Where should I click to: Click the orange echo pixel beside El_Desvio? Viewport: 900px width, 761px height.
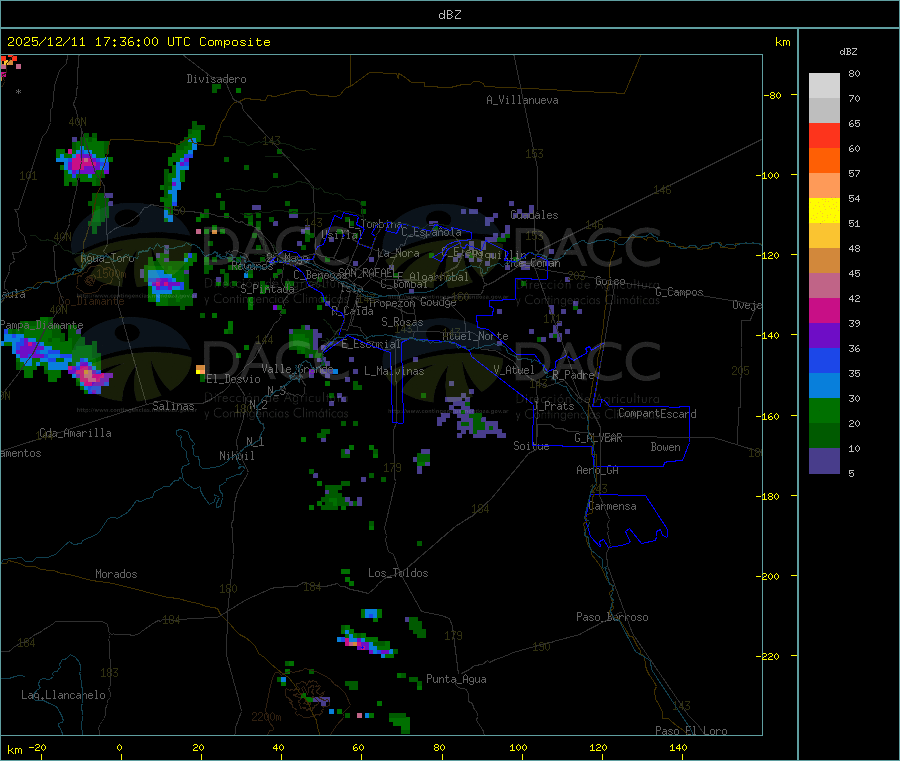[x=200, y=369]
